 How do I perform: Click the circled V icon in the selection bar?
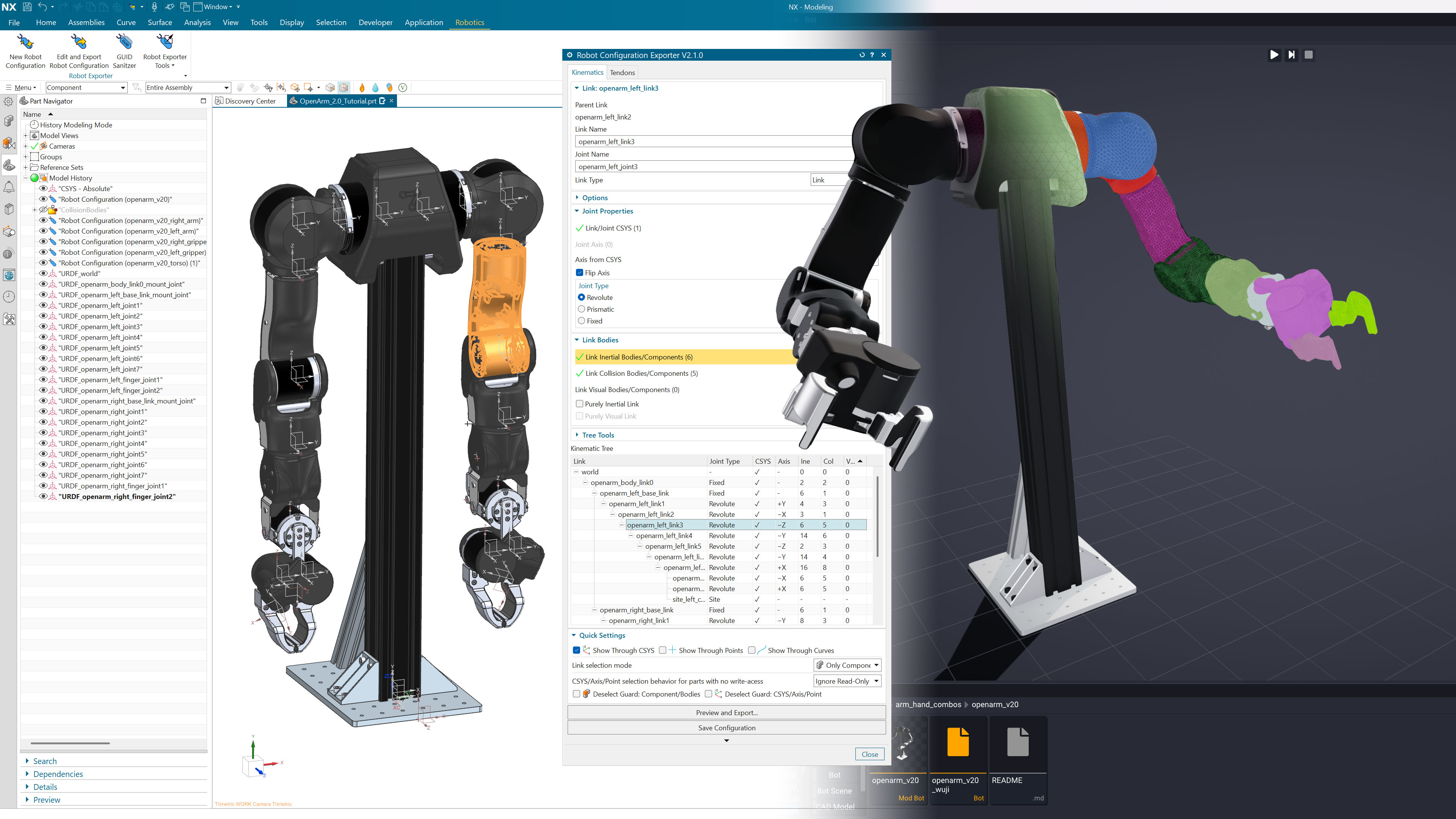pyautogui.click(x=403, y=88)
